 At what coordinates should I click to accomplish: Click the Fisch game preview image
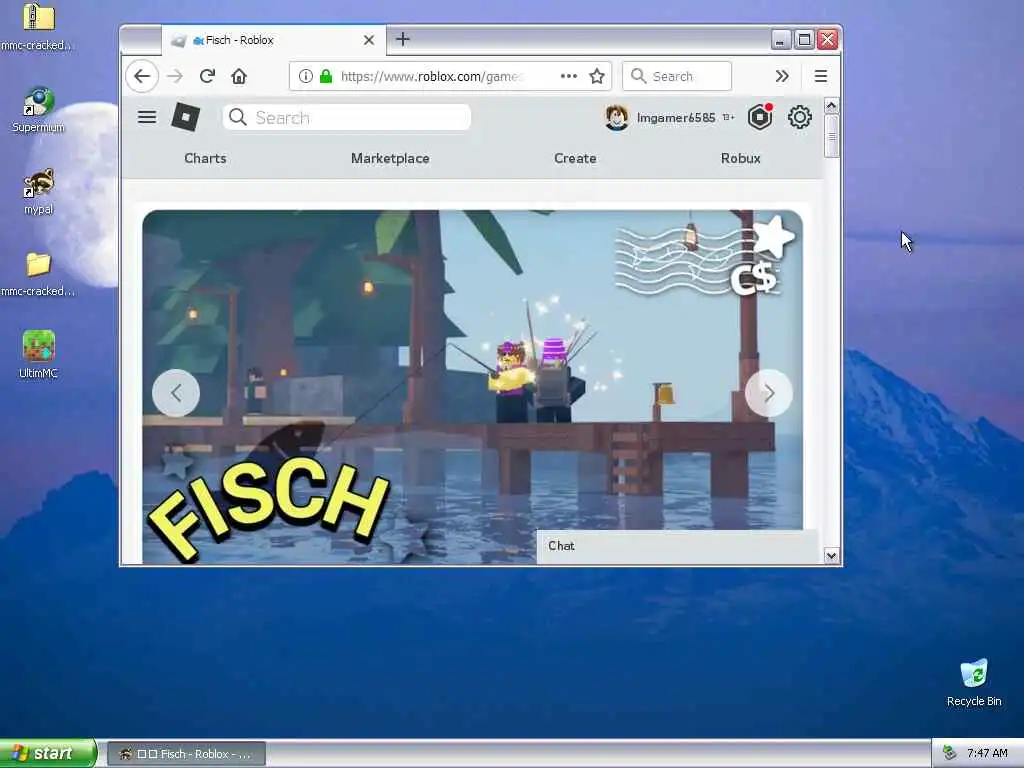[472, 387]
